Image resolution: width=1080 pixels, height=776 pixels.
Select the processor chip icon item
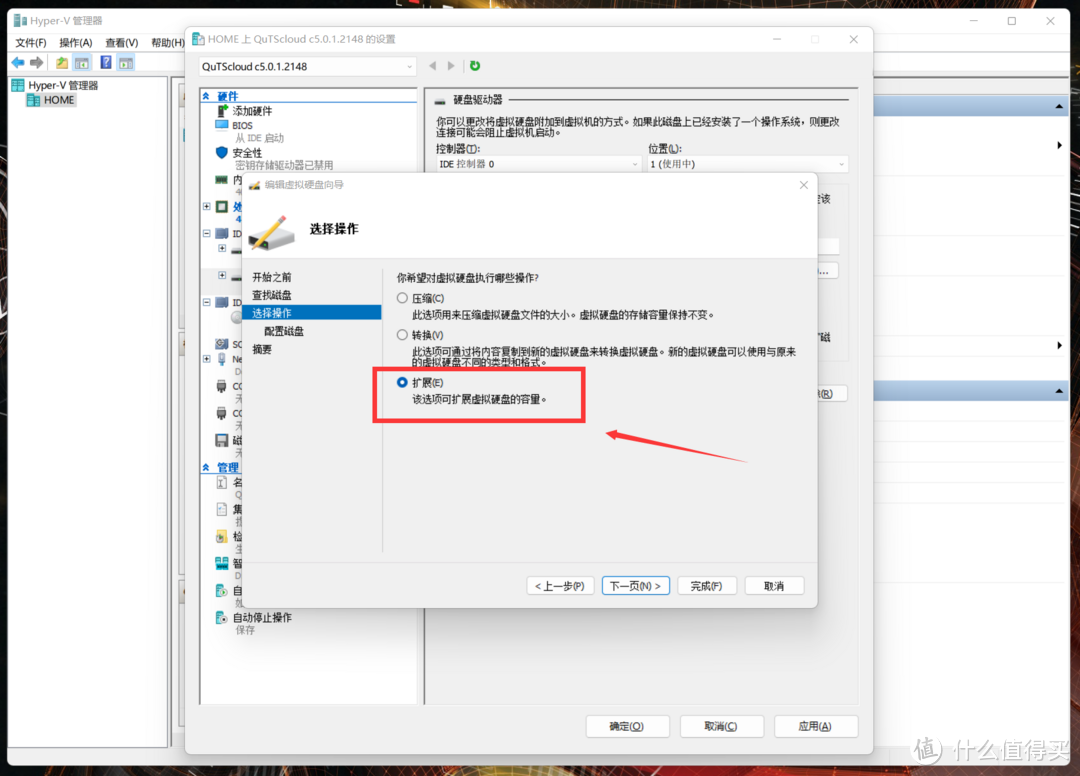coord(222,207)
